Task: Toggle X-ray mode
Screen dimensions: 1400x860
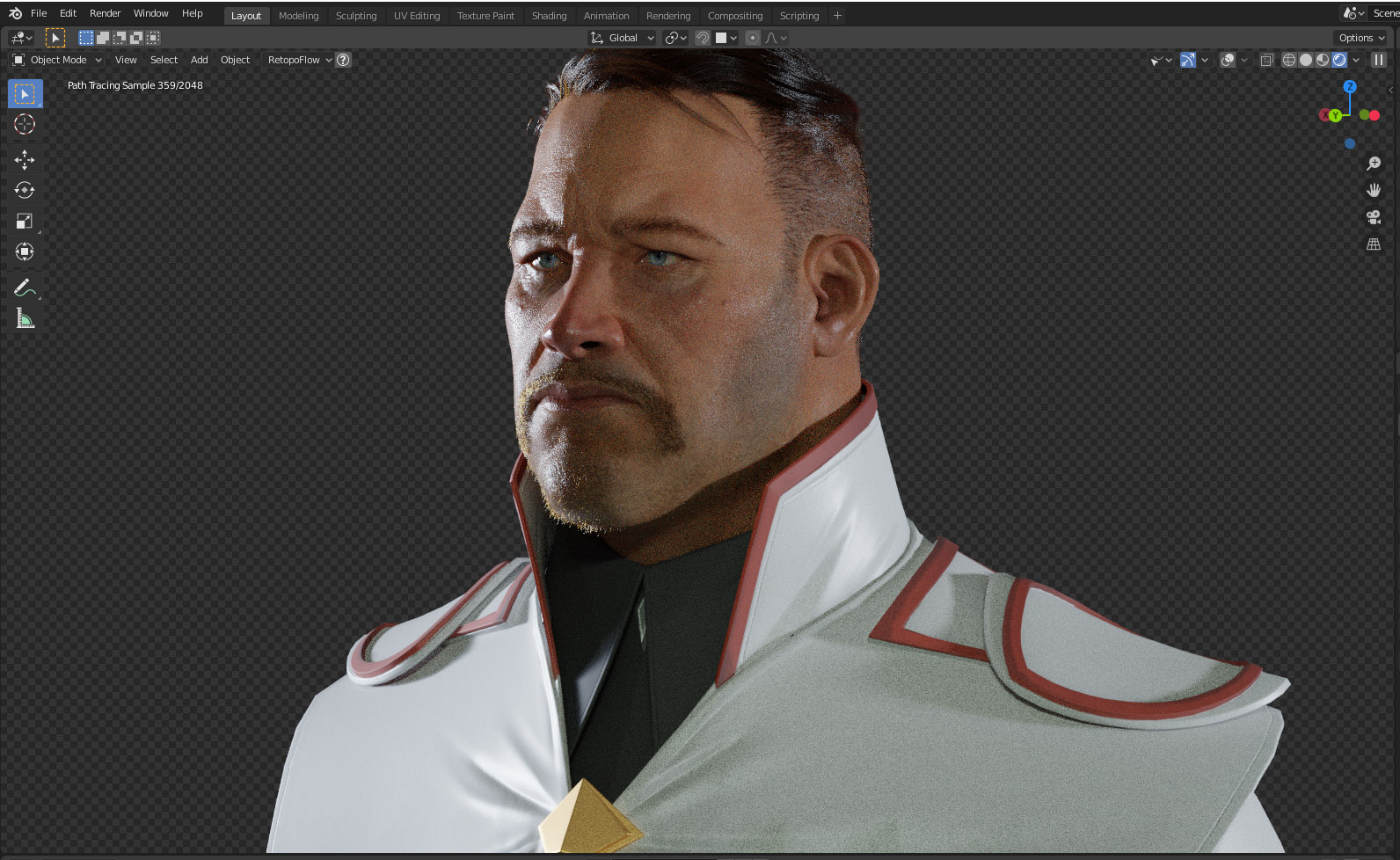Action: [x=1267, y=60]
